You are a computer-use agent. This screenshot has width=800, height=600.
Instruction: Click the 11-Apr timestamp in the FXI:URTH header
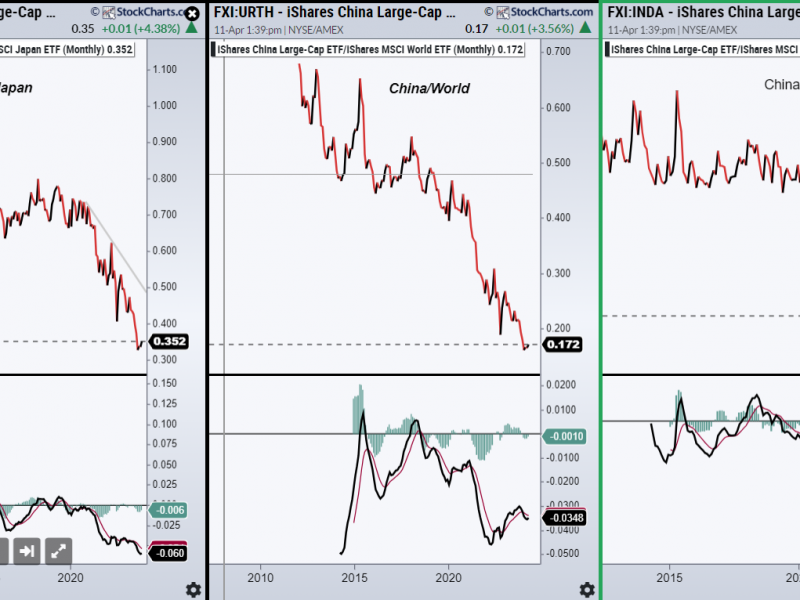click(x=279, y=30)
